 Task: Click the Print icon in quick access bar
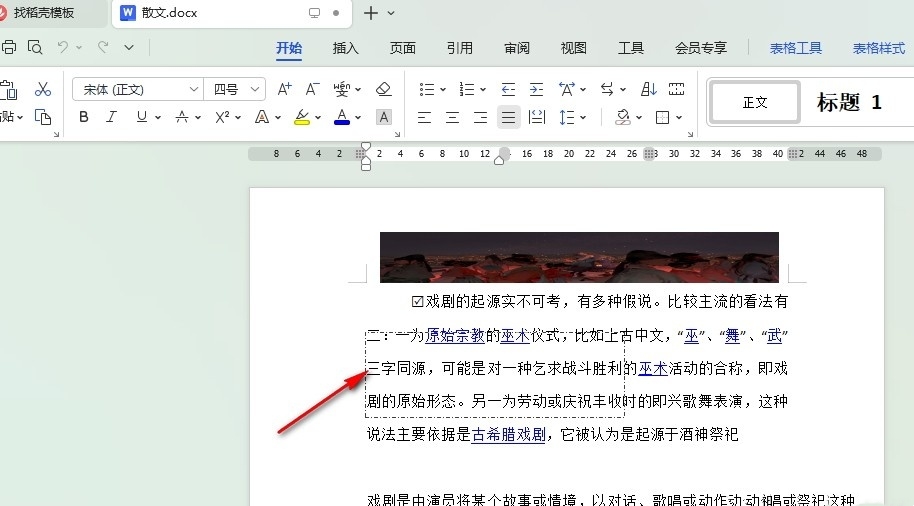tap(9, 47)
